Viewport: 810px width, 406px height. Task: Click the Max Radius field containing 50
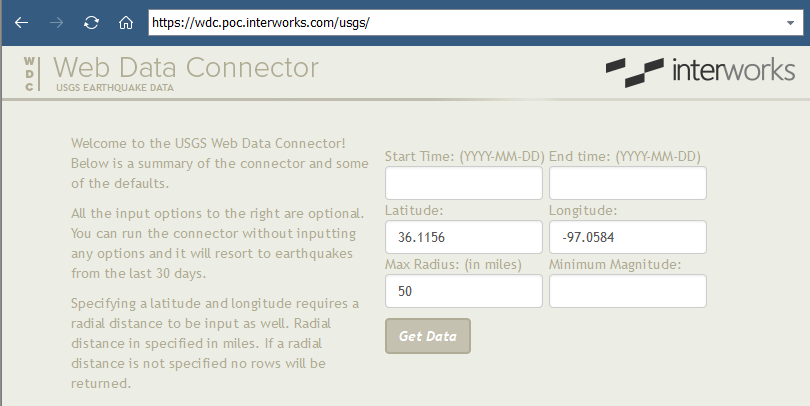(x=464, y=291)
